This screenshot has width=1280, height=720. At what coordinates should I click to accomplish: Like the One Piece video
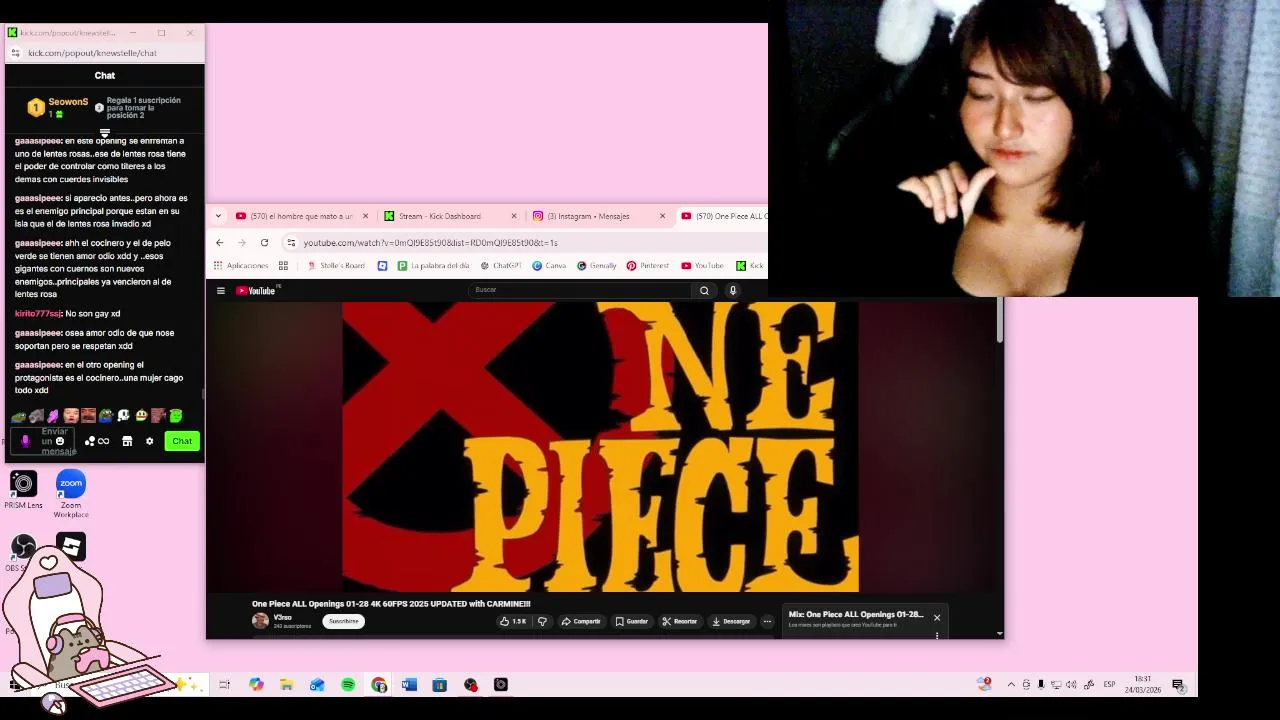pyautogui.click(x=513, y=621)
